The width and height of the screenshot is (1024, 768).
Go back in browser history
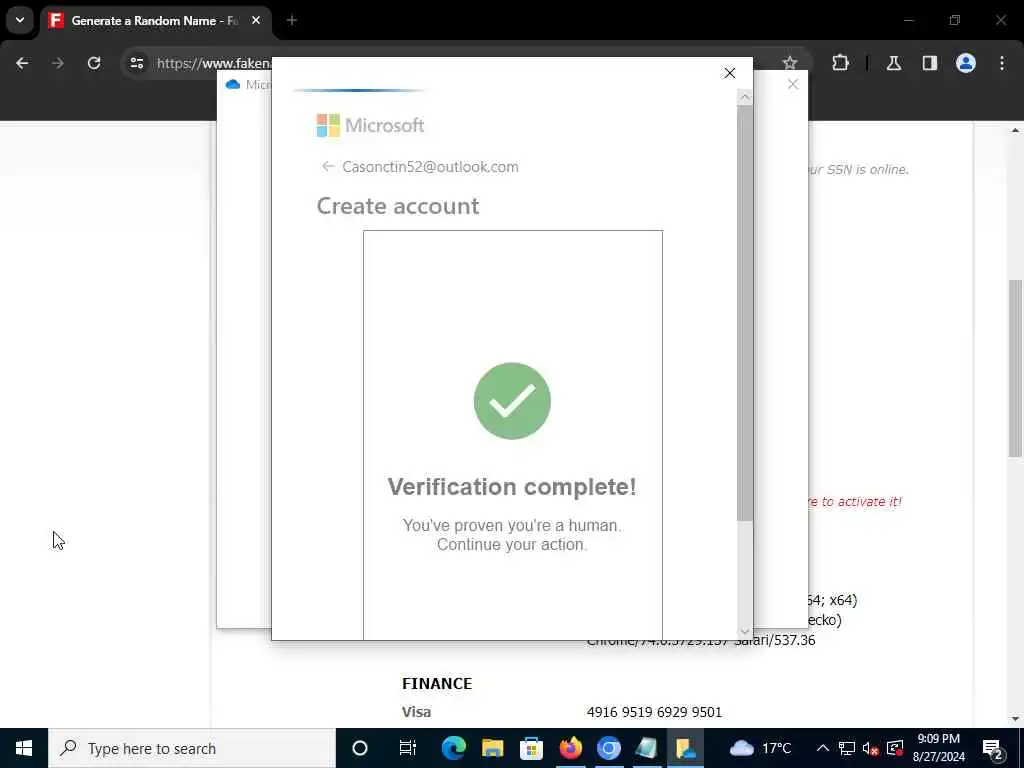click(22, 63)
